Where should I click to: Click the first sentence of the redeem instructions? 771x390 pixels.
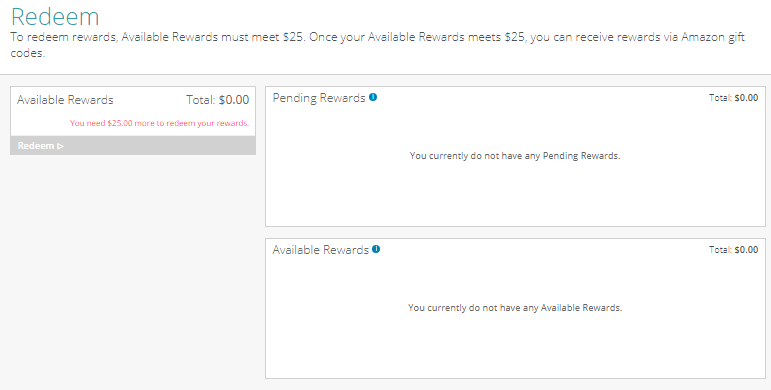tap(158, 37)
